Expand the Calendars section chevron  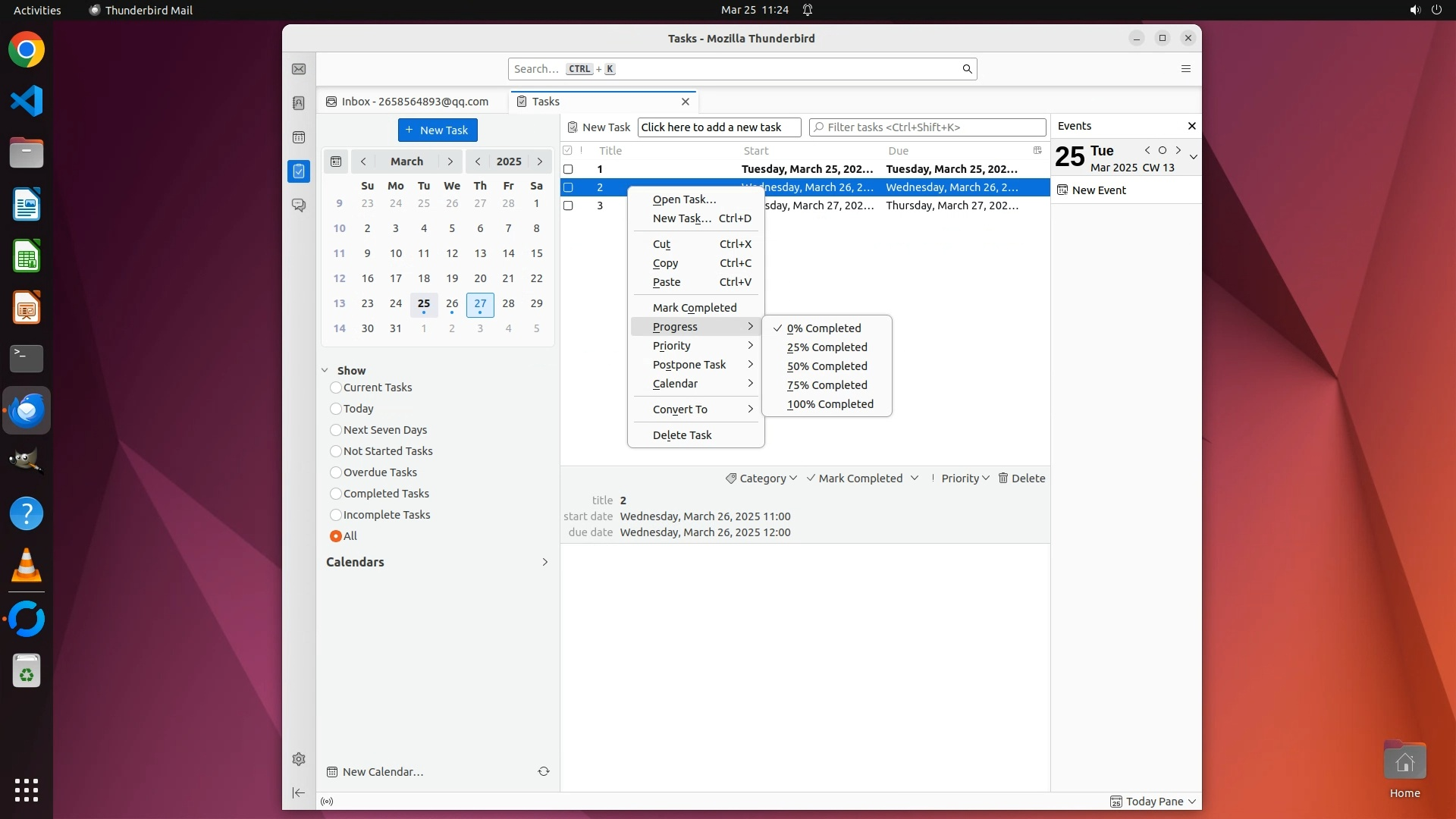(x=544, y=562)
